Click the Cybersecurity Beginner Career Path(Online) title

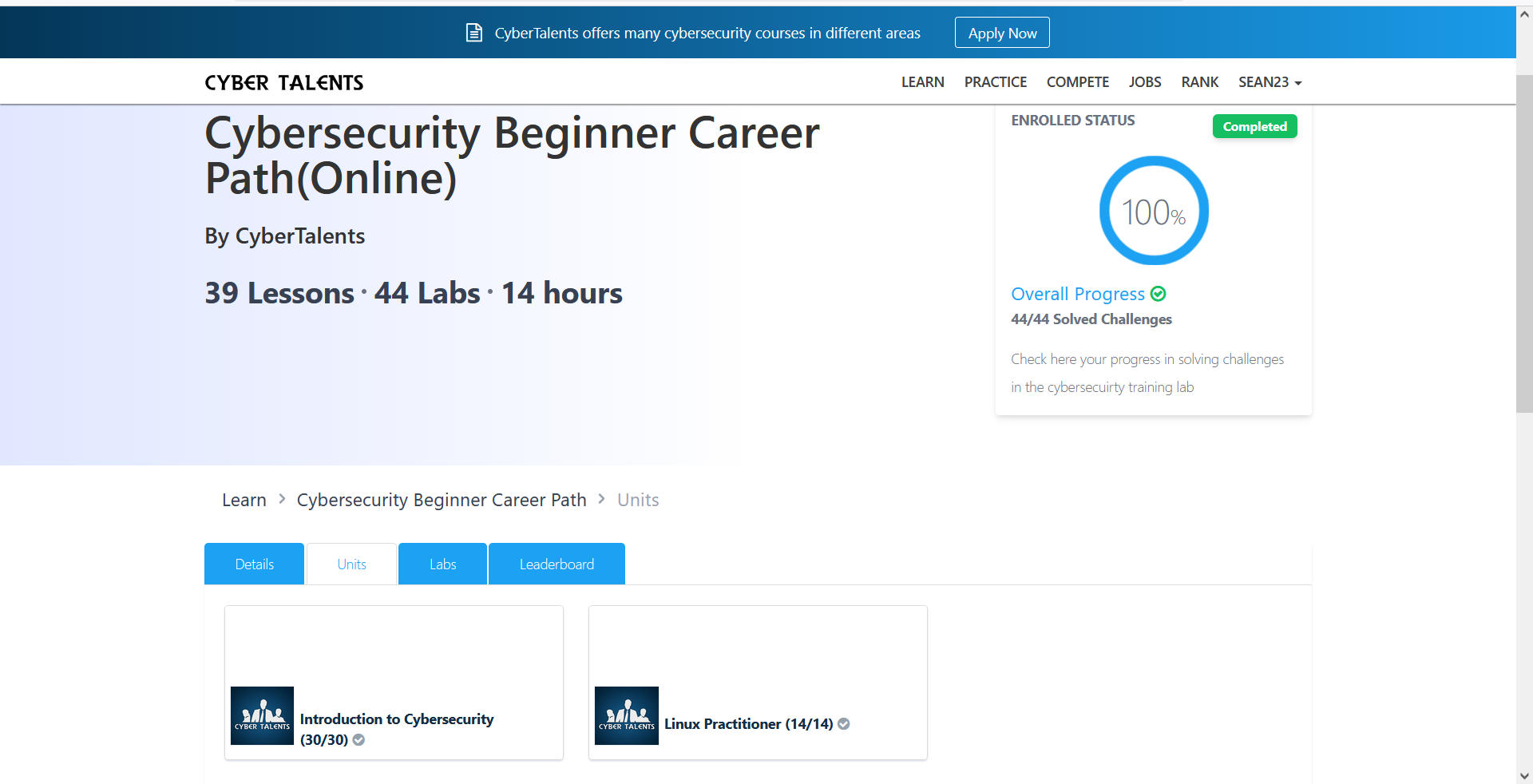(512, 155)
